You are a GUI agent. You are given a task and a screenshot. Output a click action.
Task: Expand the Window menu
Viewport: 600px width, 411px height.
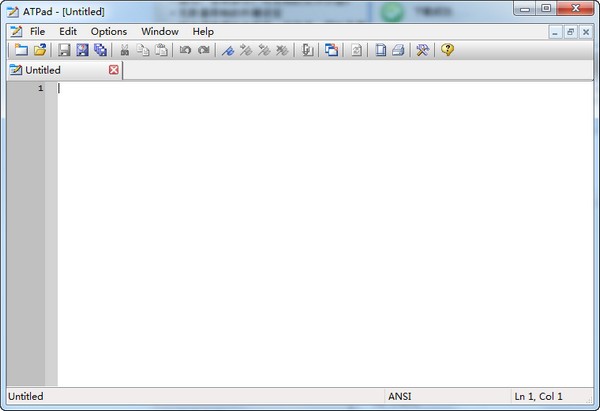click(x=160, y=31)
